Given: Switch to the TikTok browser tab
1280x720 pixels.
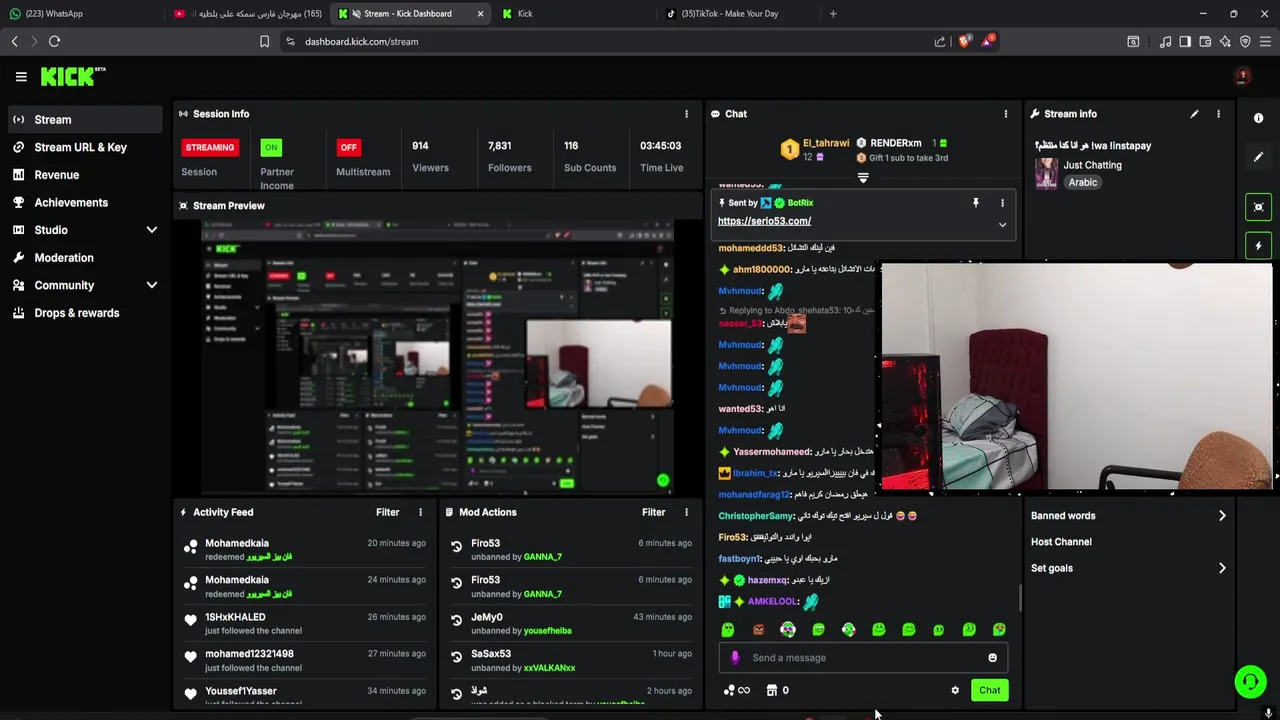Looking at the screenshot, I should (737, 14).
